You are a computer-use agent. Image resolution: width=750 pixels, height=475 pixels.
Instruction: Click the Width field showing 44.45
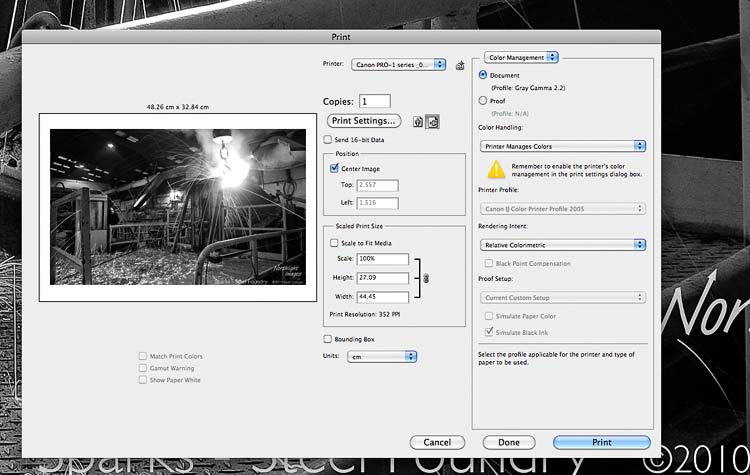[x=383, y=297]
